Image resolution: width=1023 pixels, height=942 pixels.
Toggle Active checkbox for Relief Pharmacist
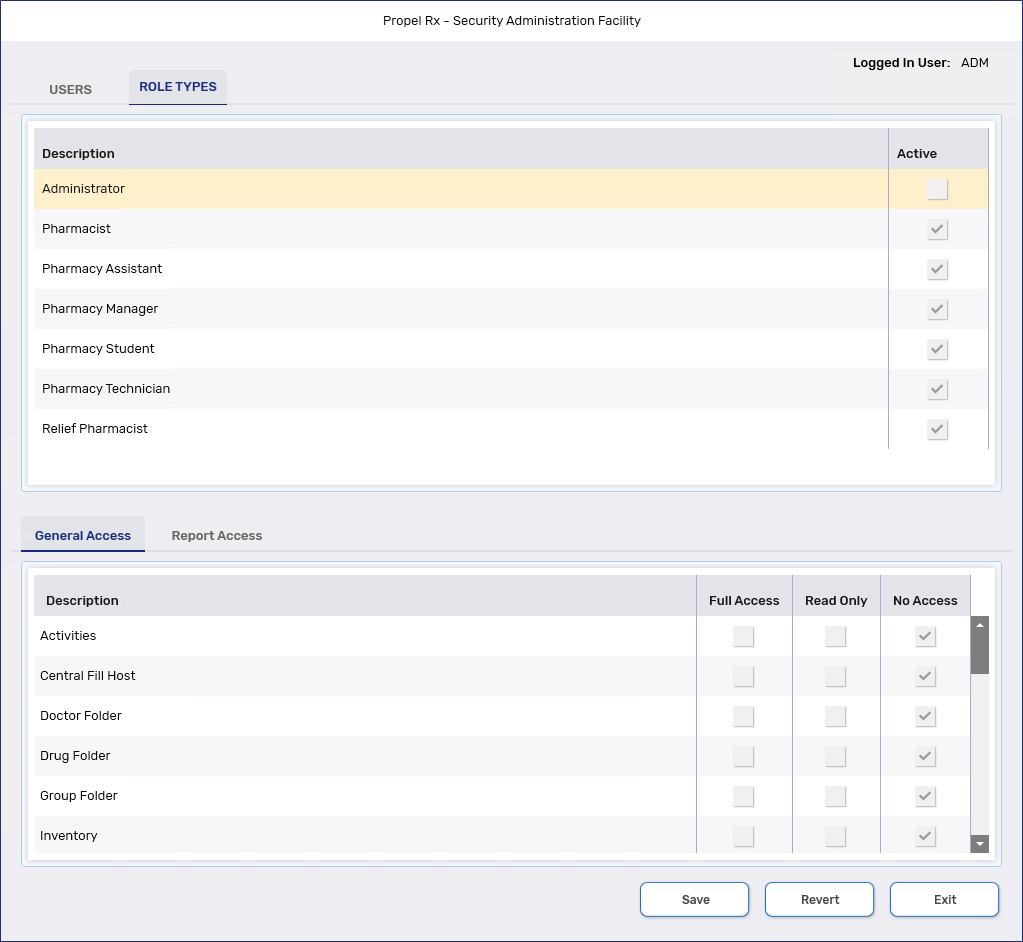[937, 429]
